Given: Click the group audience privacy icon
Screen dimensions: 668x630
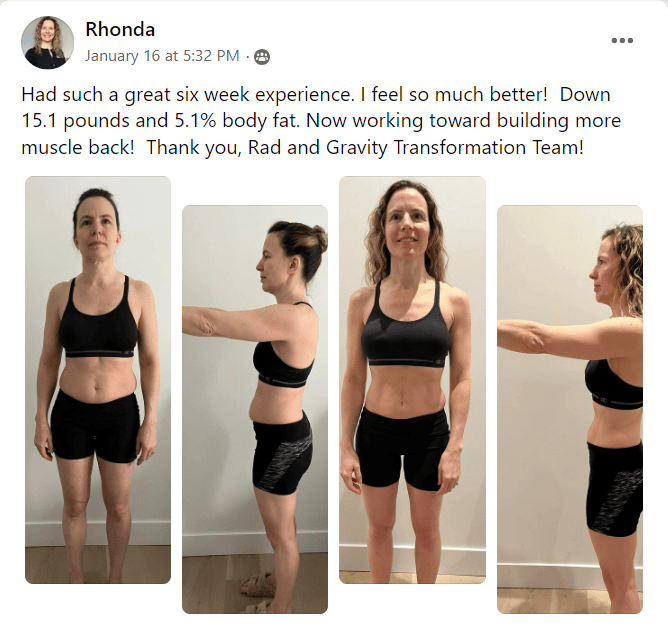Looking at the screenshot, I should pyautogui.click(x=262, y=57).
